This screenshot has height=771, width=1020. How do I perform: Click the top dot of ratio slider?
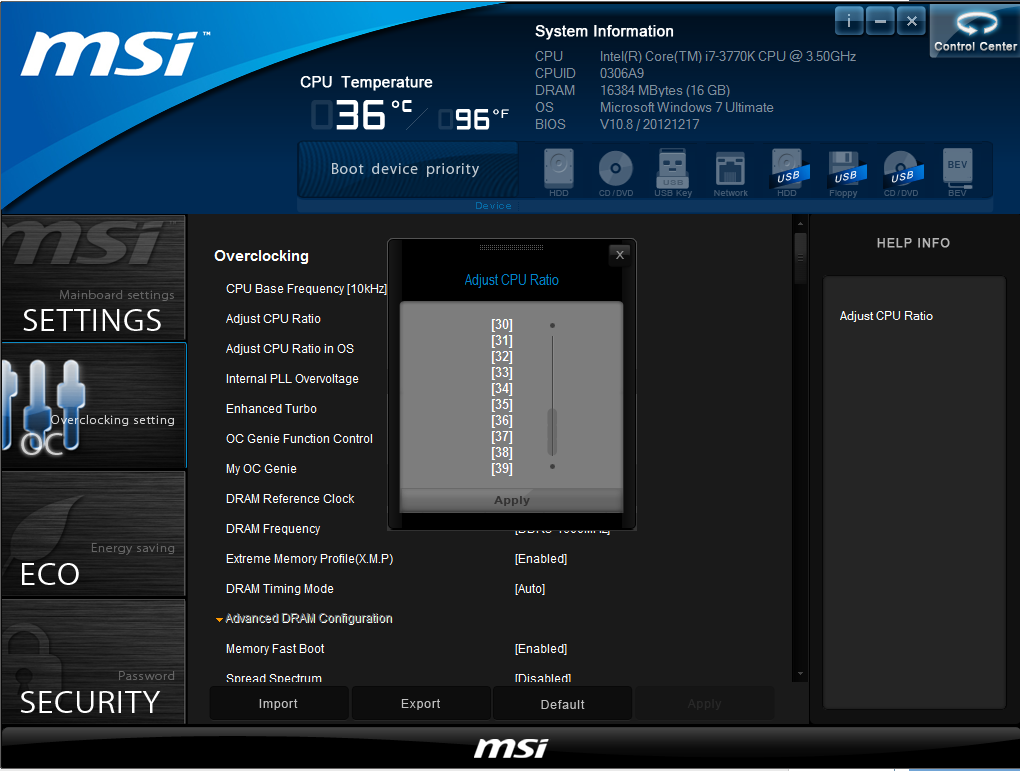point(552,325)
